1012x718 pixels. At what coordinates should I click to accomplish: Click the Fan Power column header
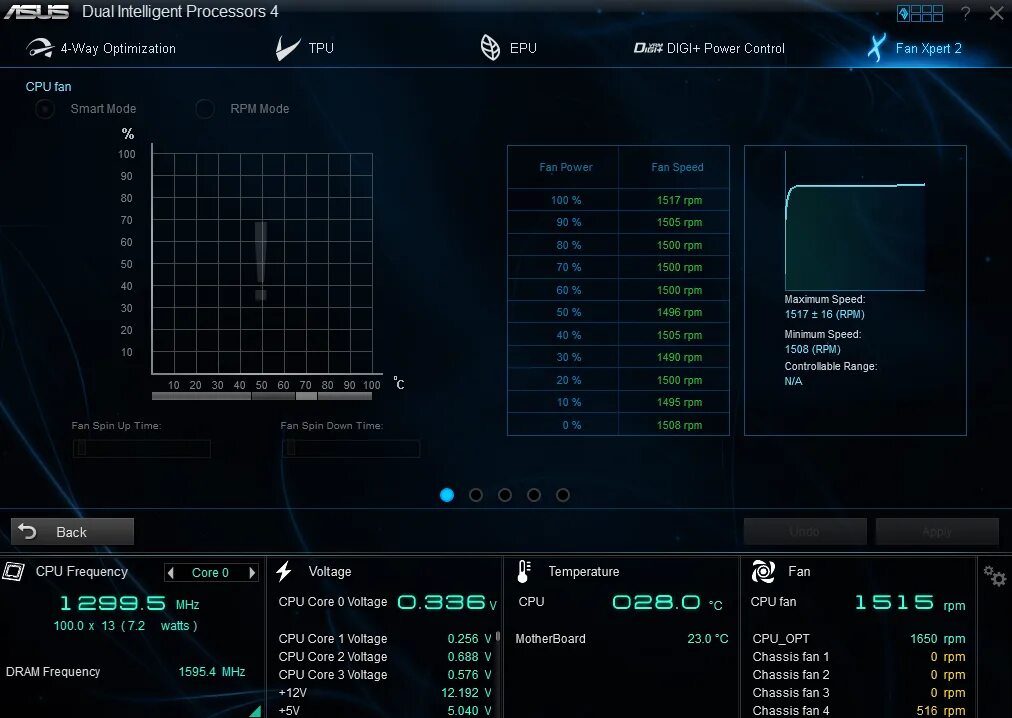pyautogui.click(x=565, y=167)
